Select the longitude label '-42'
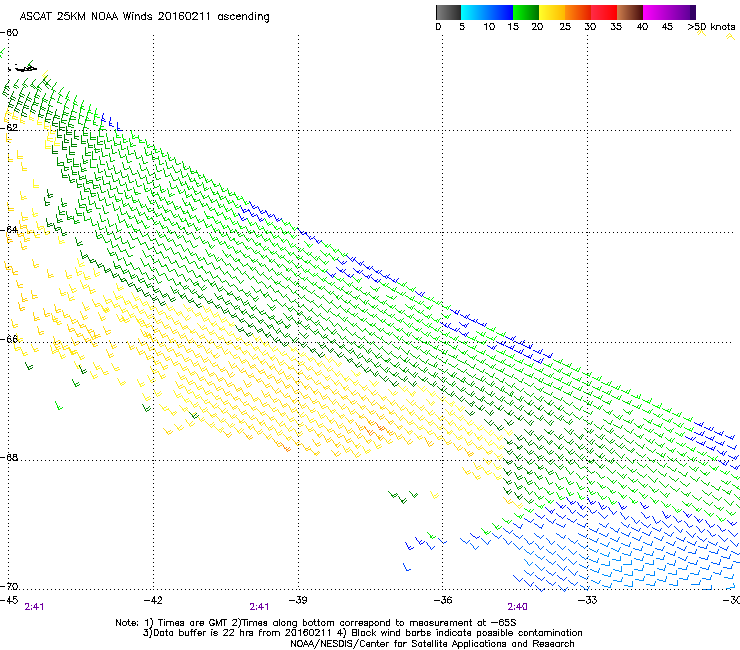Viewport: 740px width, 650px height. click(x=153, y=600)
